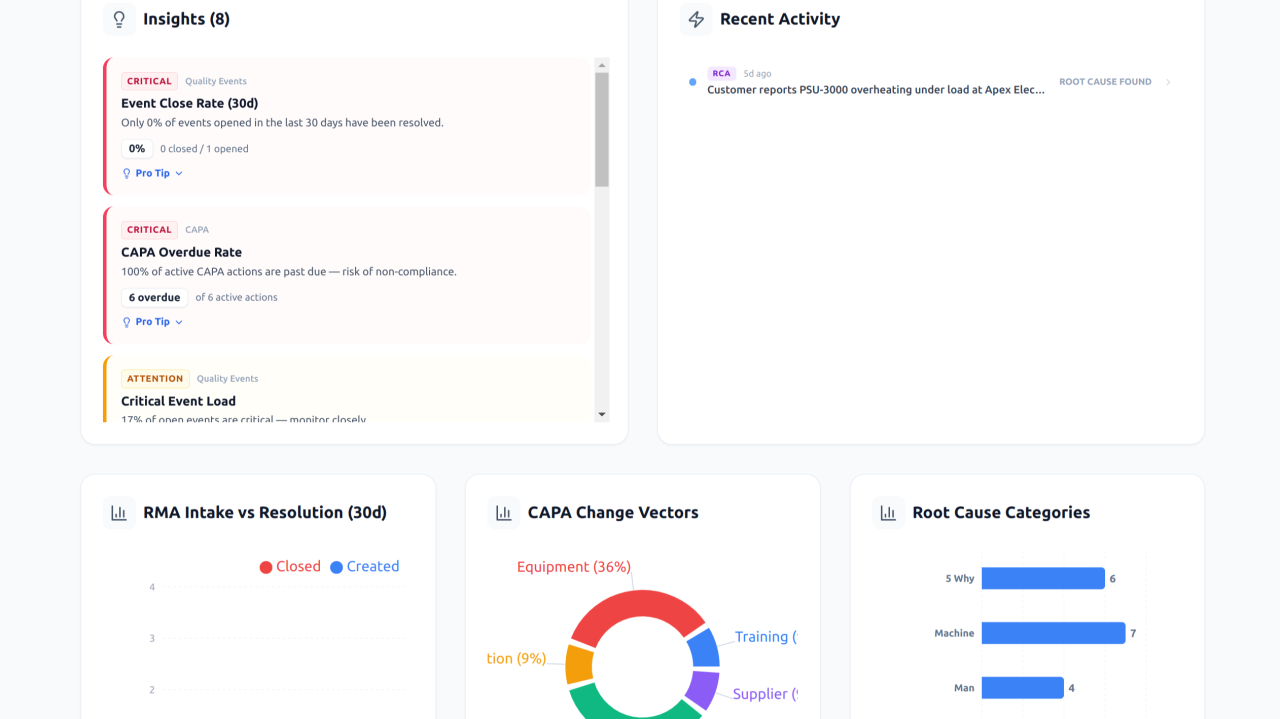Click the RMA Intake chart icon
Viewport: 1280px width, 719px height.
pyautogui.click(x=119, y=513)
